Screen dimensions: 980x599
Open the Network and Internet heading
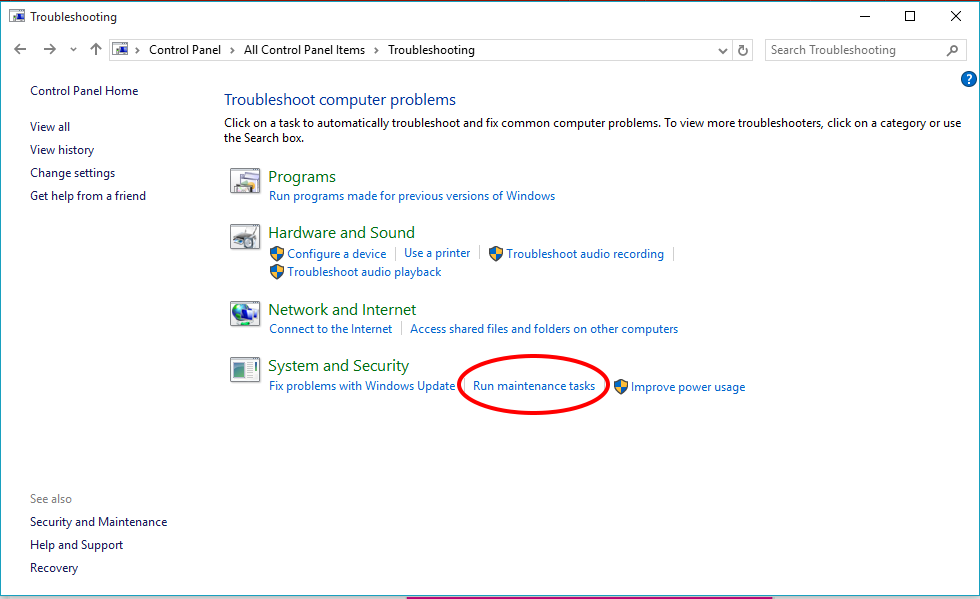point(342,310)
